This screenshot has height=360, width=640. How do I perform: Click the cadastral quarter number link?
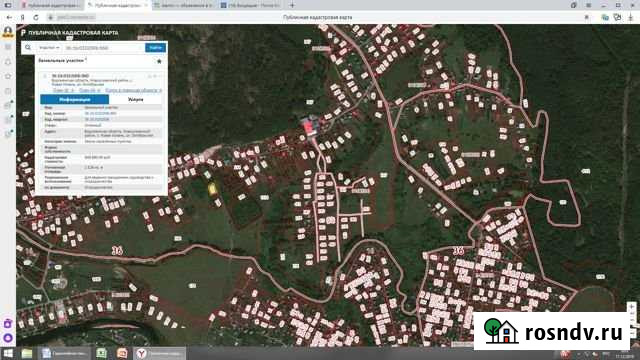[x=97, y=119]
